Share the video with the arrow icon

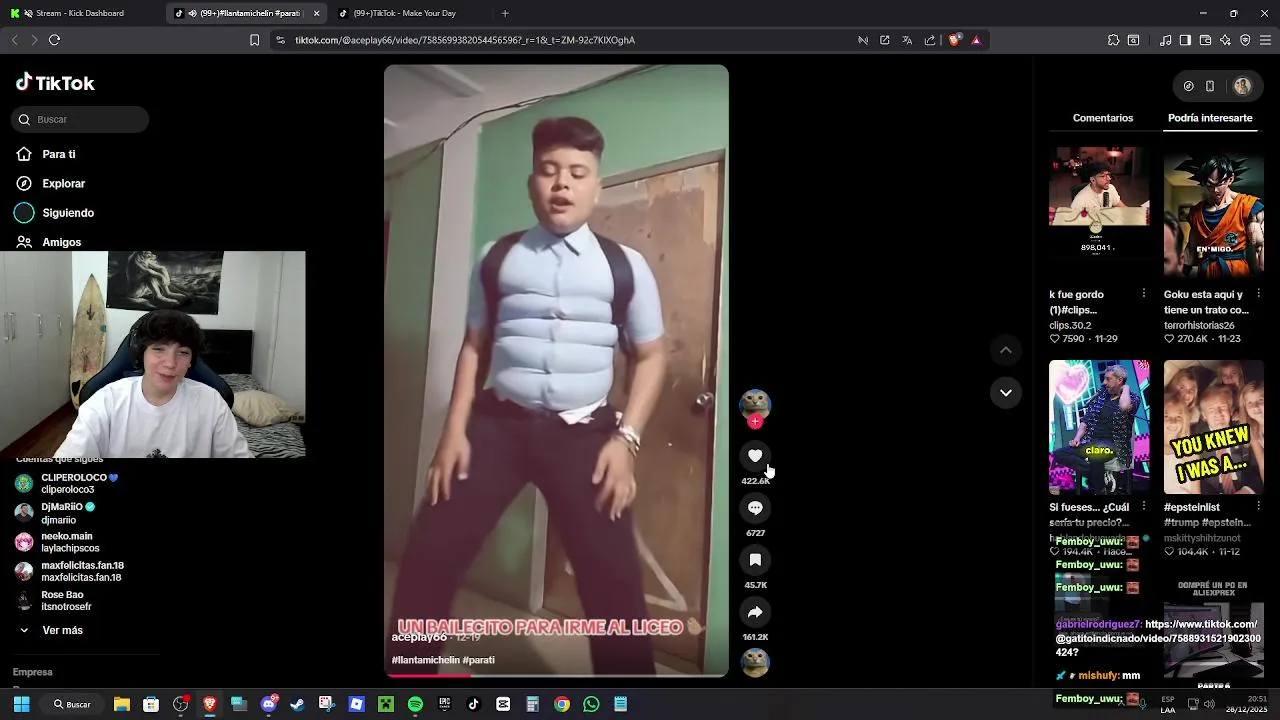click(x=755, y=612)
